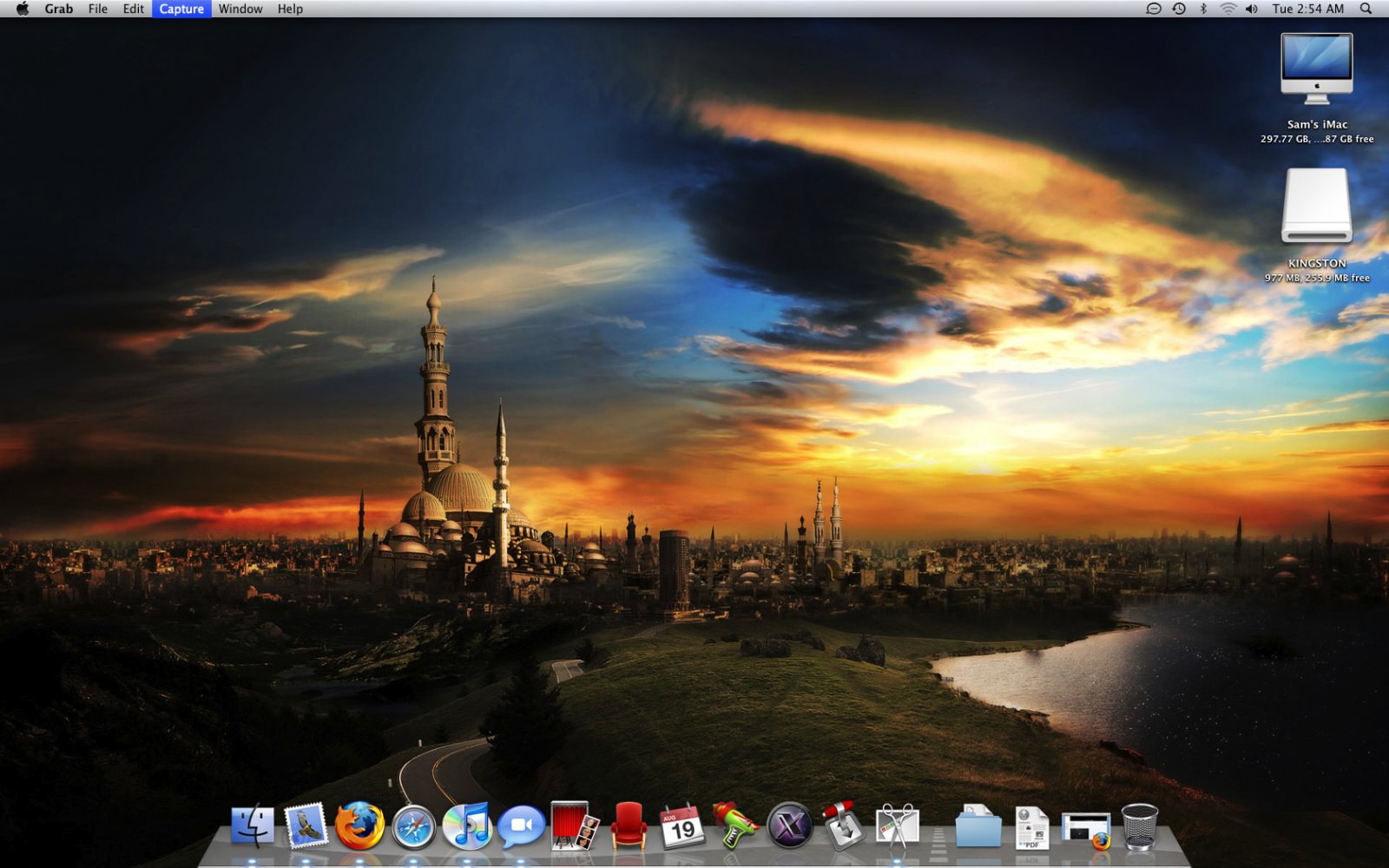The width and height of the screenshot is (1389, 868).
Task: Open the Grab application menu
Action: point(59,9)
